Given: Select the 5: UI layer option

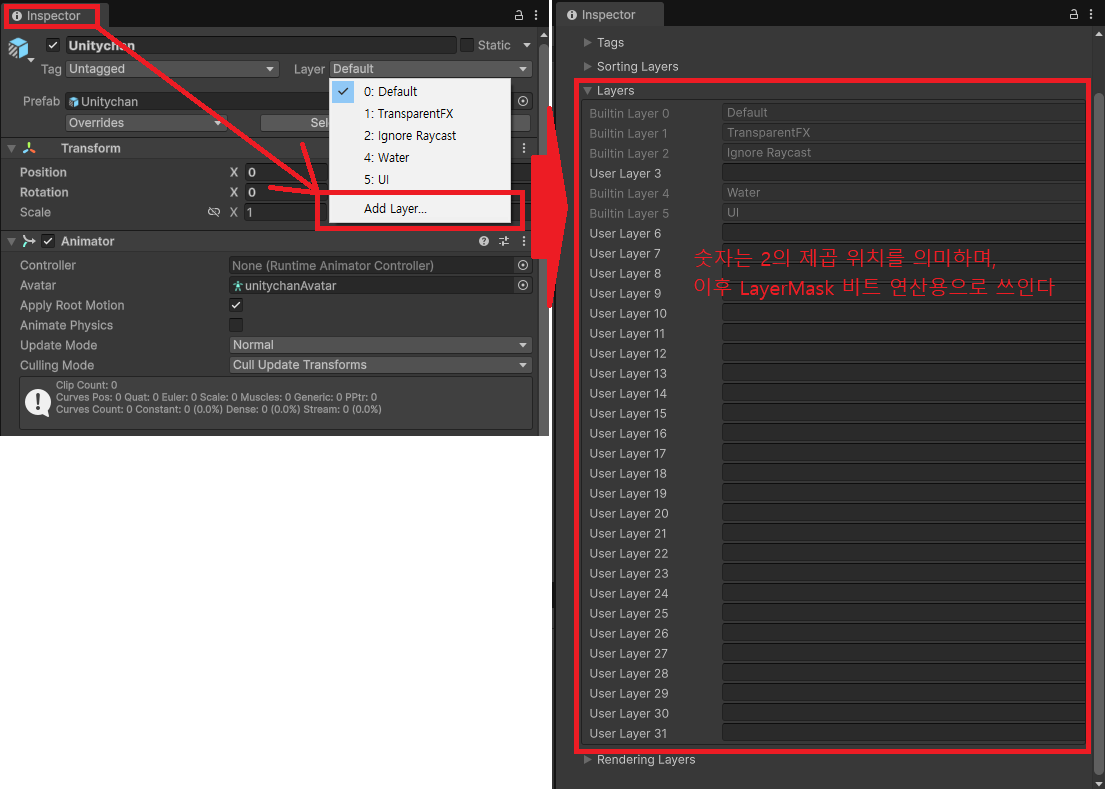Looking at the screenshot, I should click(420, 180).
